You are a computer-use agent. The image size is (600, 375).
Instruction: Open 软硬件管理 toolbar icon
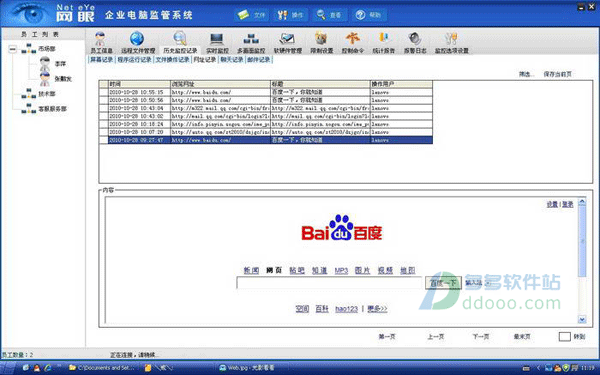(x=287, y=42)
